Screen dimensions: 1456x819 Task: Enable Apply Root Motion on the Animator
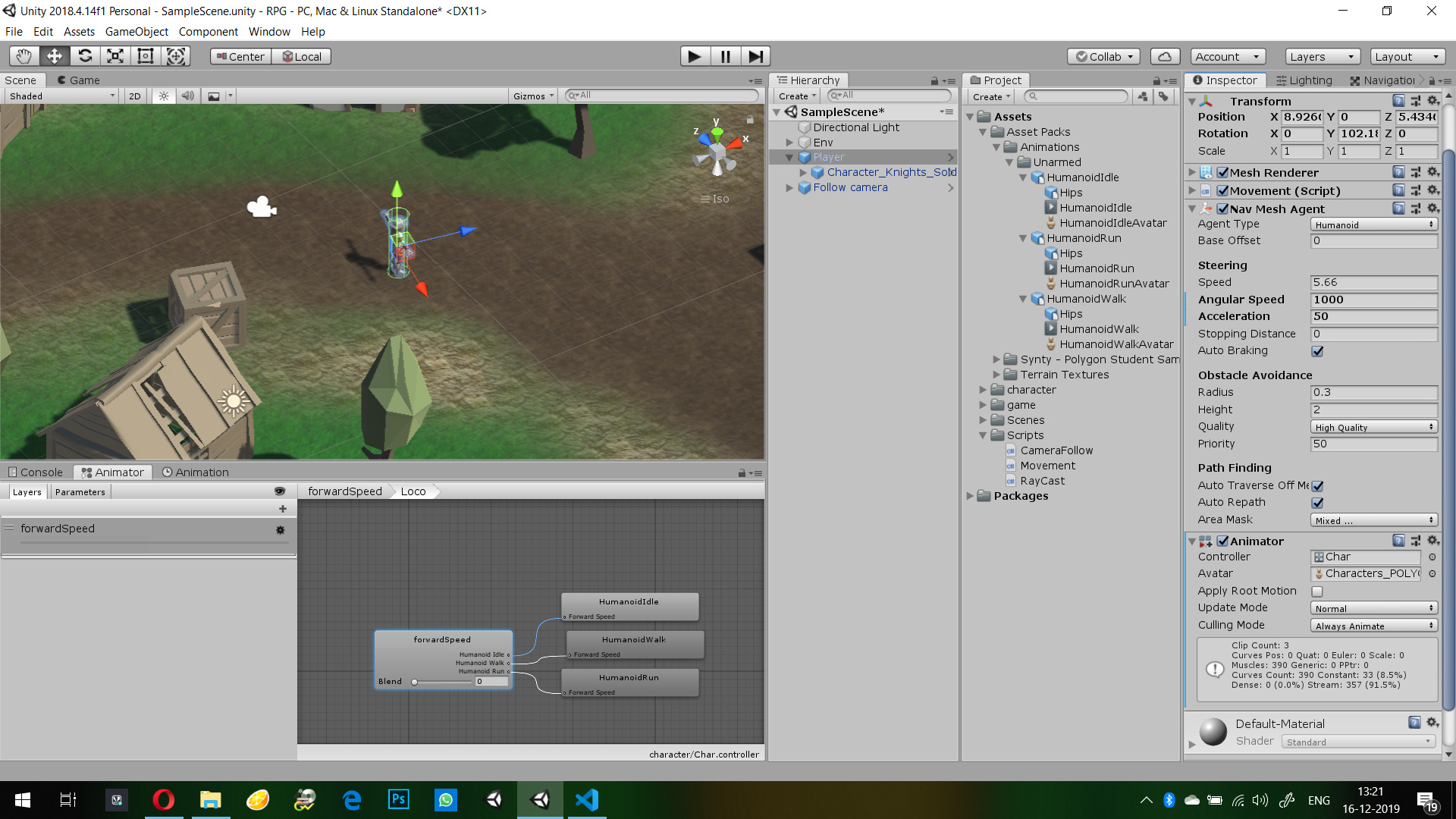(1317, 591)
